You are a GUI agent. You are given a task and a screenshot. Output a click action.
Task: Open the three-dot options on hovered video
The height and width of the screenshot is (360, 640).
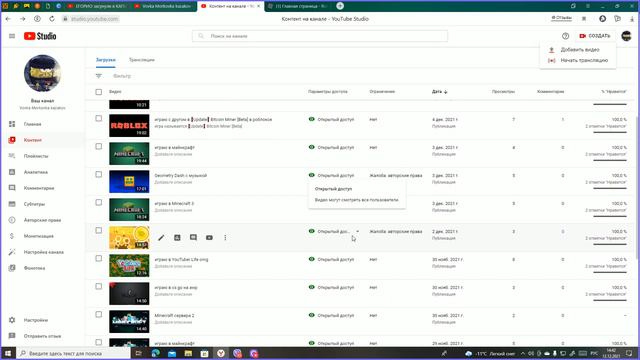pos(225,238)
